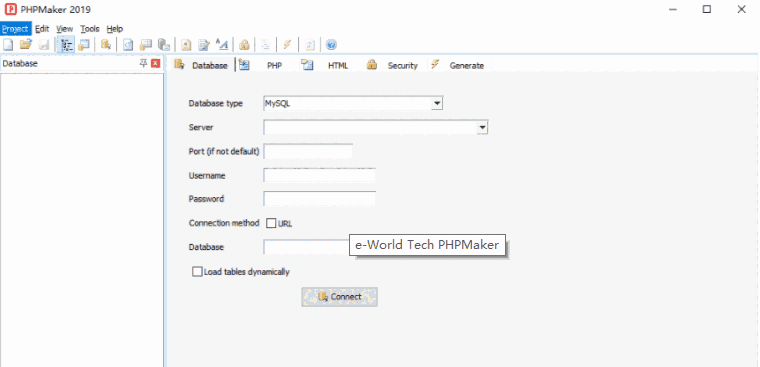Click the Username input field

pyautogui.click(x=320, y=175)
